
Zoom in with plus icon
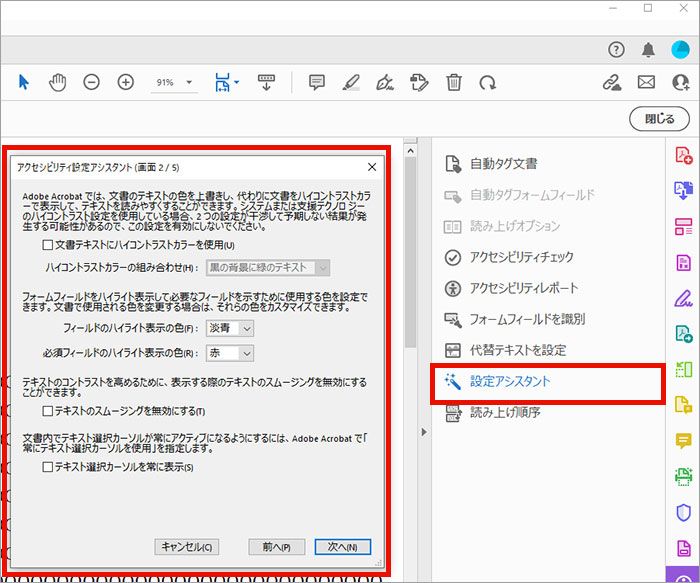pos(125,83)
